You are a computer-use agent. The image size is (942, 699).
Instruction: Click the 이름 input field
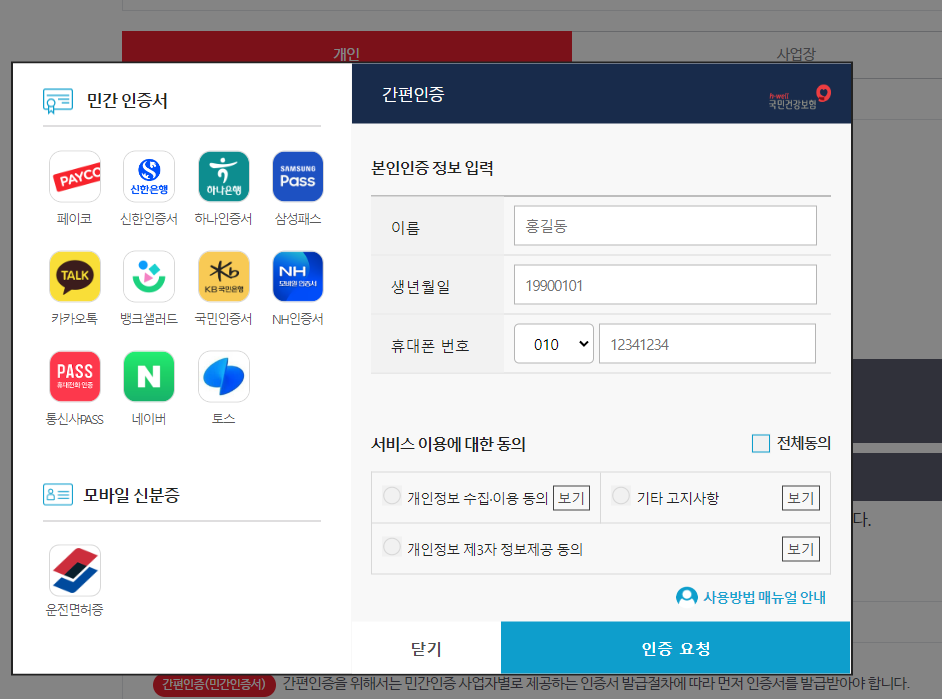pyautogui.click(x=665, y=226)
